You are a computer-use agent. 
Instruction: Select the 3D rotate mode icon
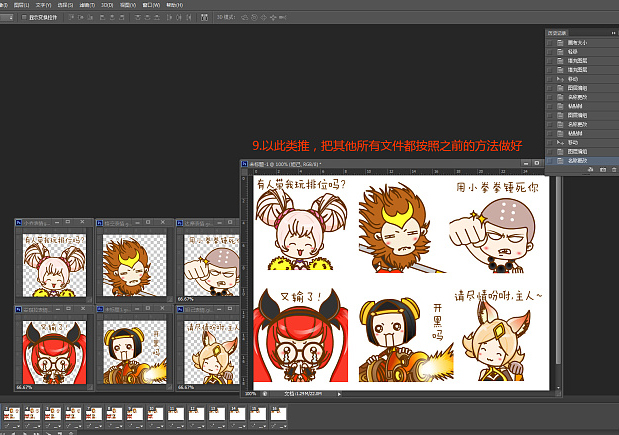(245, 17)
